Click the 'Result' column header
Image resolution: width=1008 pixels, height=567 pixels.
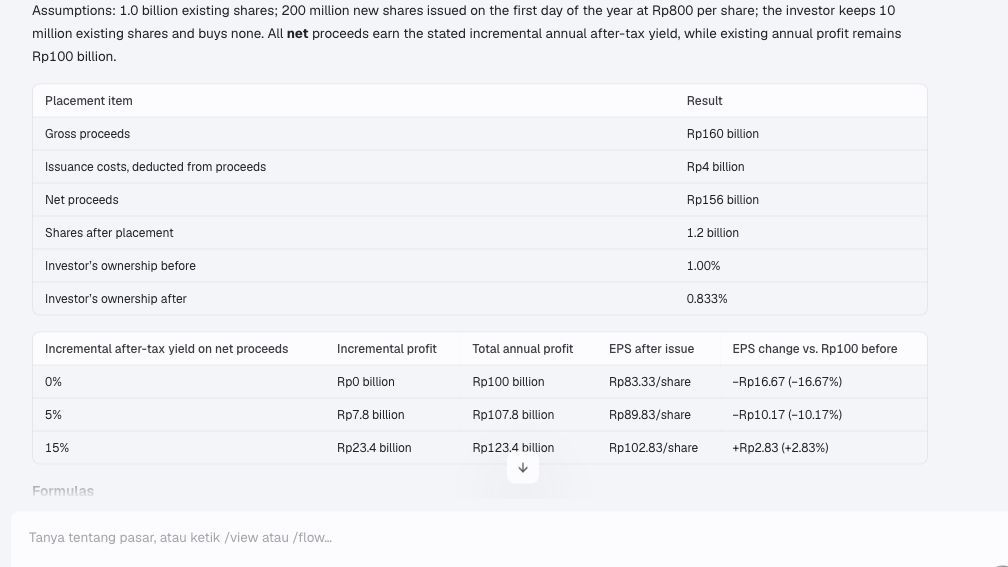point(705,101)
